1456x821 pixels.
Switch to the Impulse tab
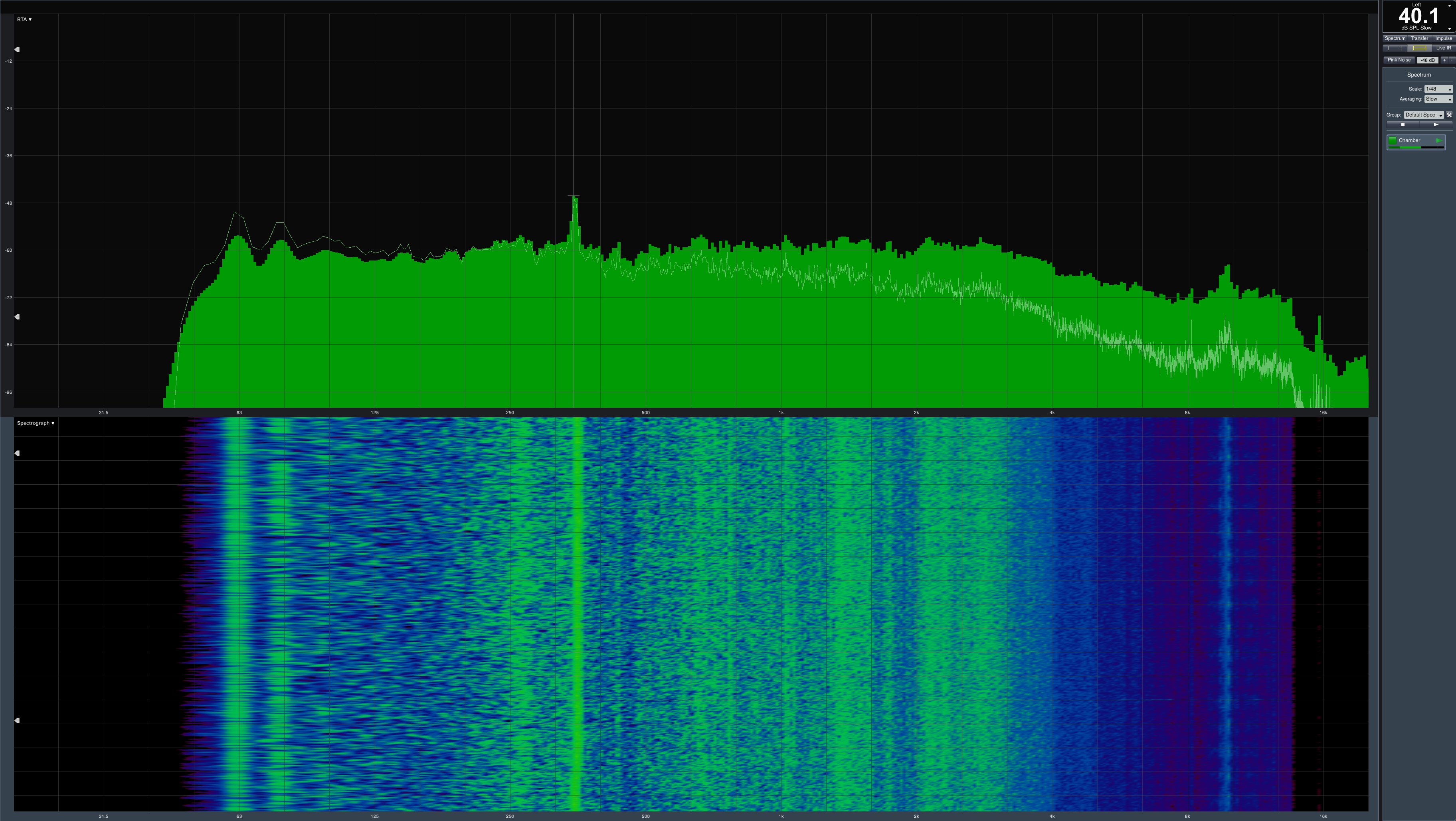1443,38
